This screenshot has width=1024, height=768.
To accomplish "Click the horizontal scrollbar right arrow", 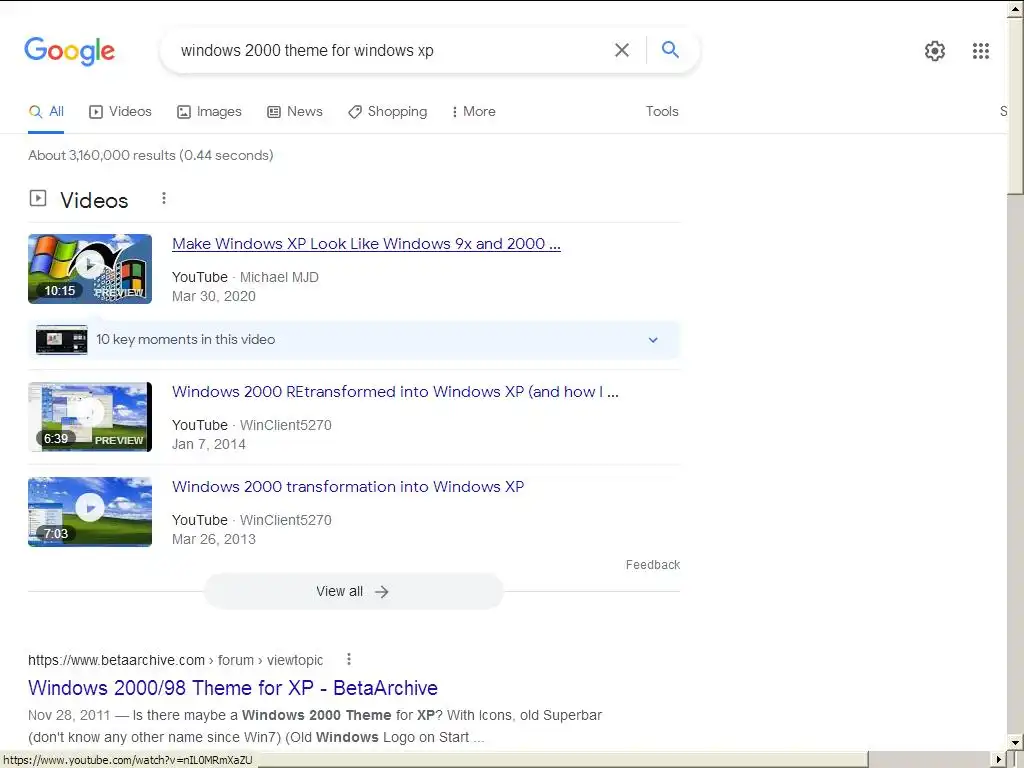I will pos(999,760).
